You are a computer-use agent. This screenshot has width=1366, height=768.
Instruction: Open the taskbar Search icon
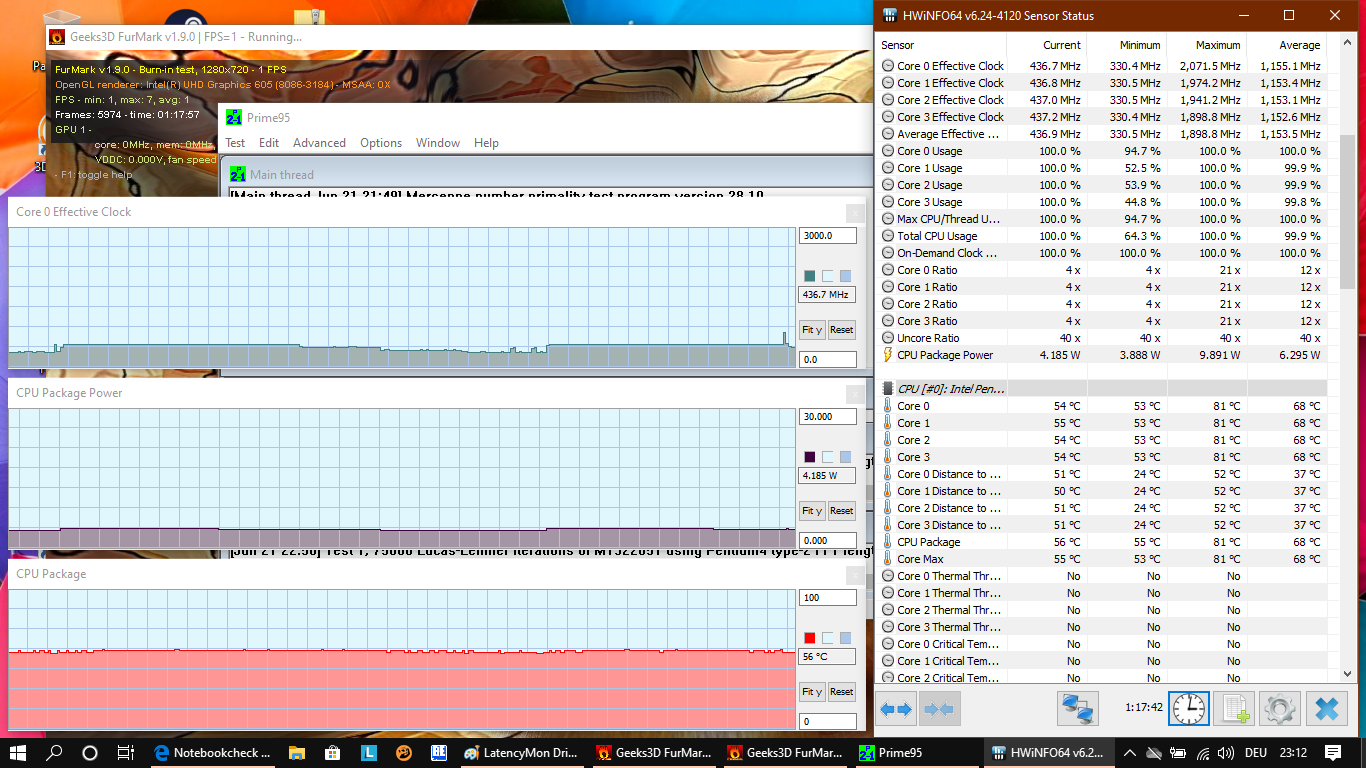click(x=54, y=753)
